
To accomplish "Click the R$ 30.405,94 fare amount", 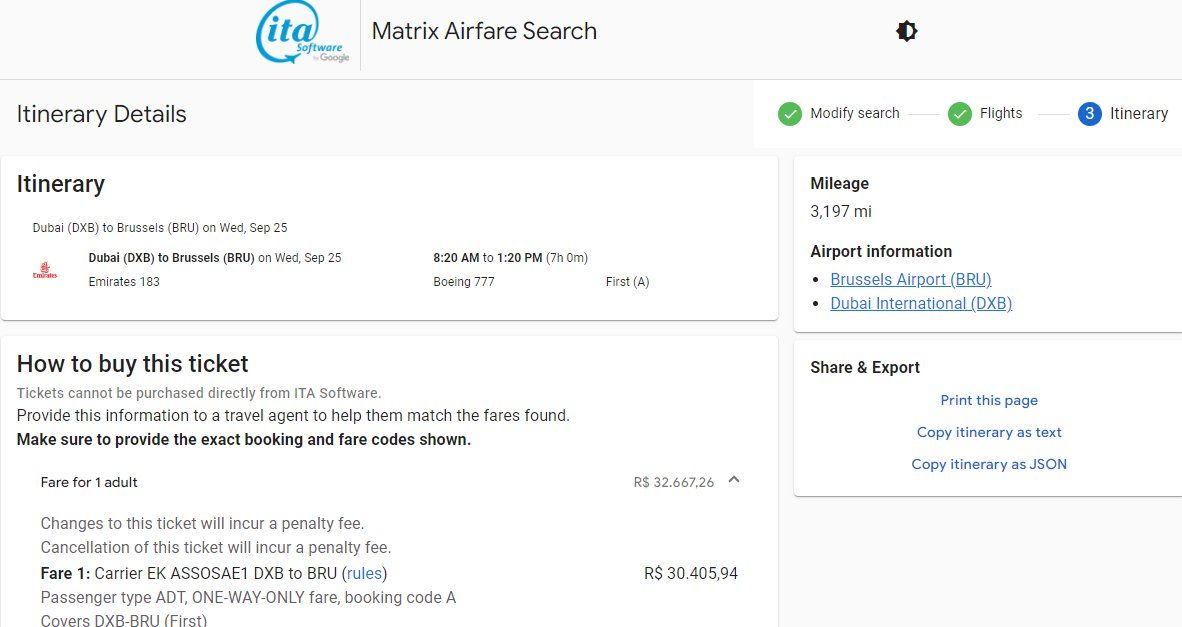I will tap(691, 573).
